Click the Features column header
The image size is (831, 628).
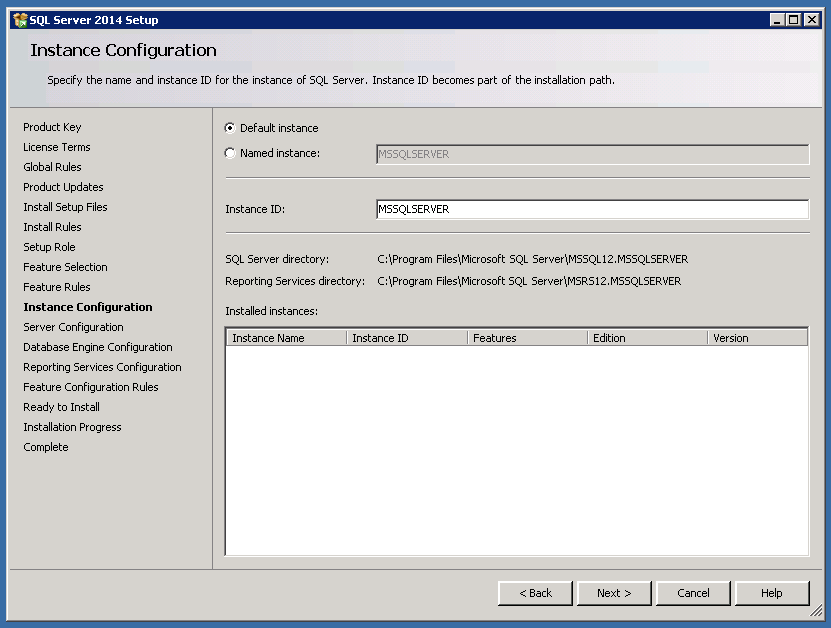point(526,338)
